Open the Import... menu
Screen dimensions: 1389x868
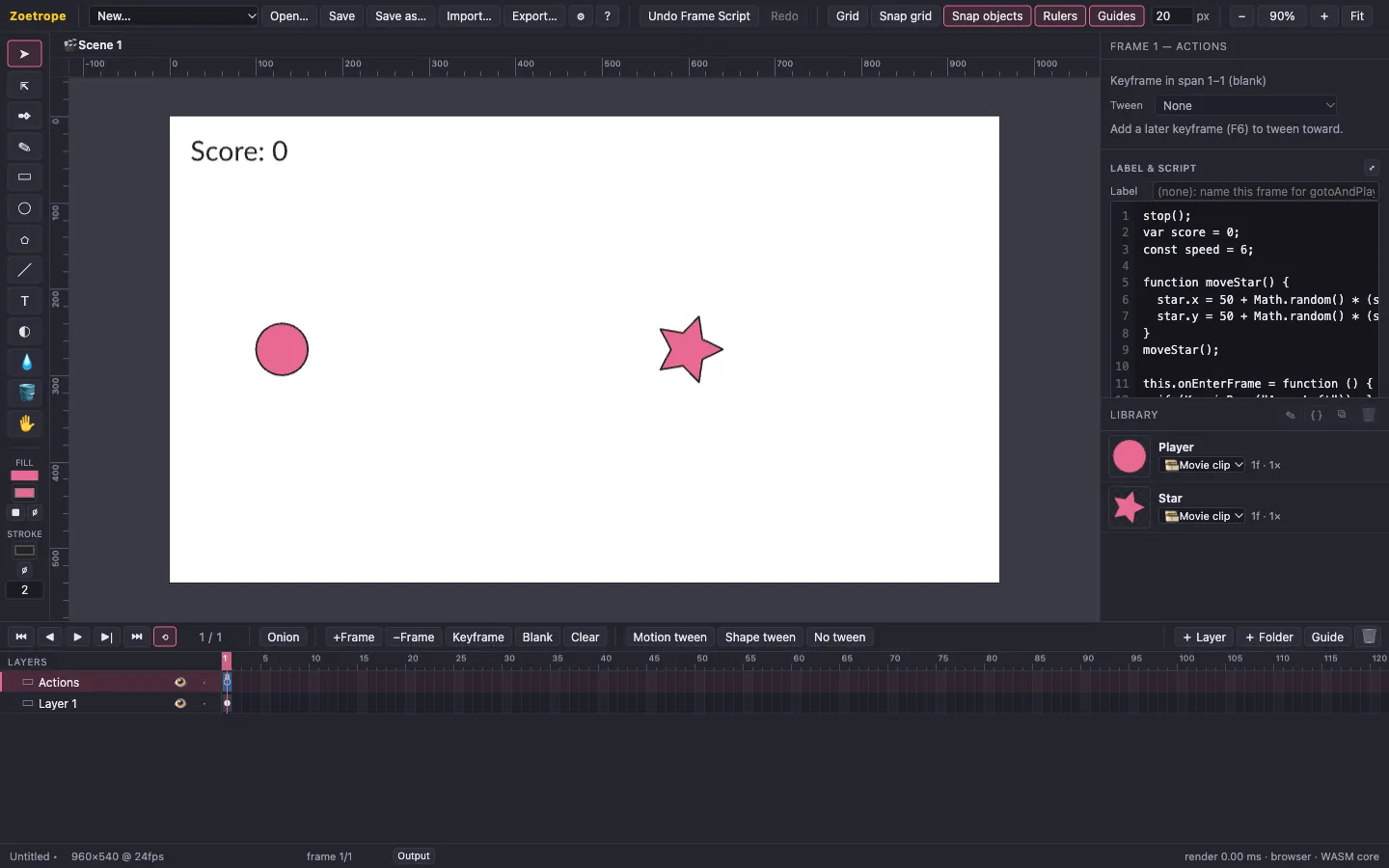pyautogui.click(x=469, y=16)
